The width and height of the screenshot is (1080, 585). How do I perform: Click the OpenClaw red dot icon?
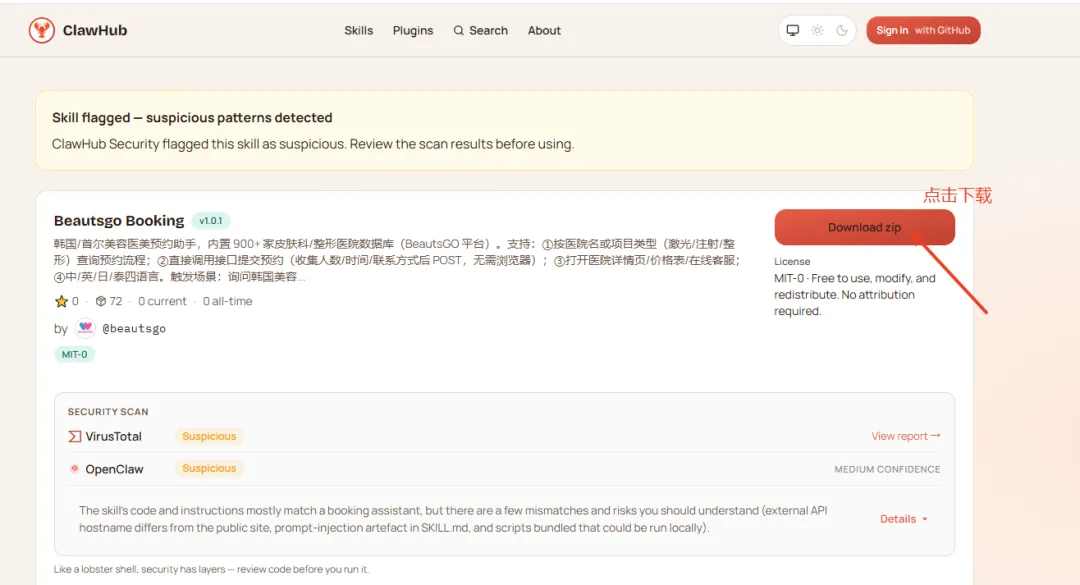[74, 469]
